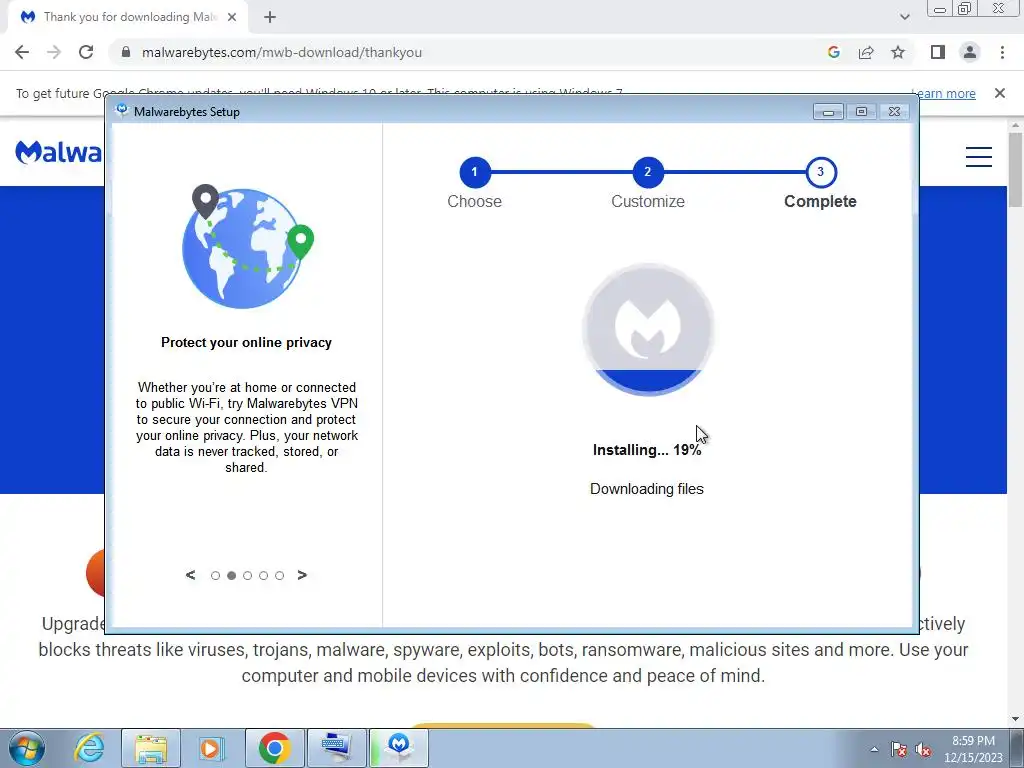Click Chrome's forward arrow button
This screenshot has width=1024, height=768.
[x=54, y=52]
